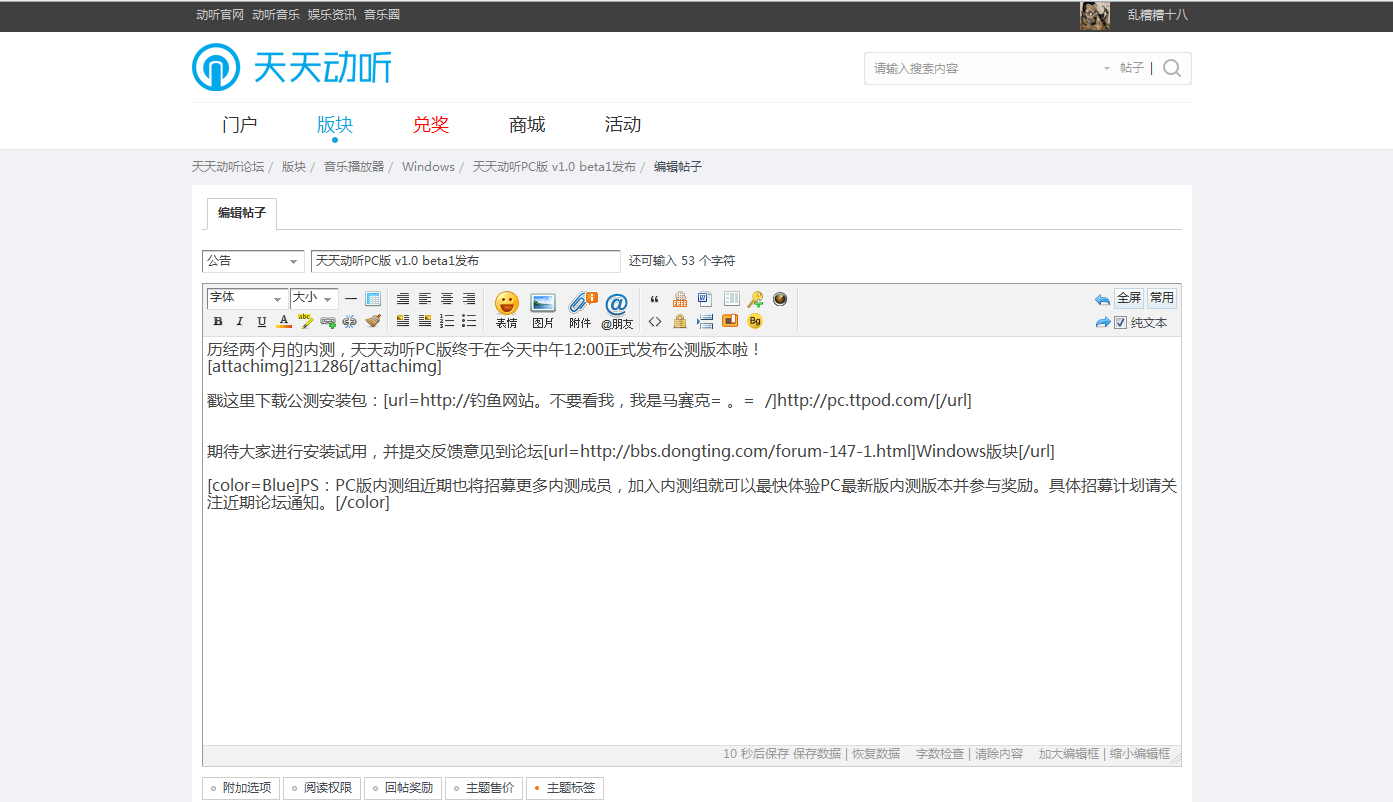Insert a quote block

654,299
